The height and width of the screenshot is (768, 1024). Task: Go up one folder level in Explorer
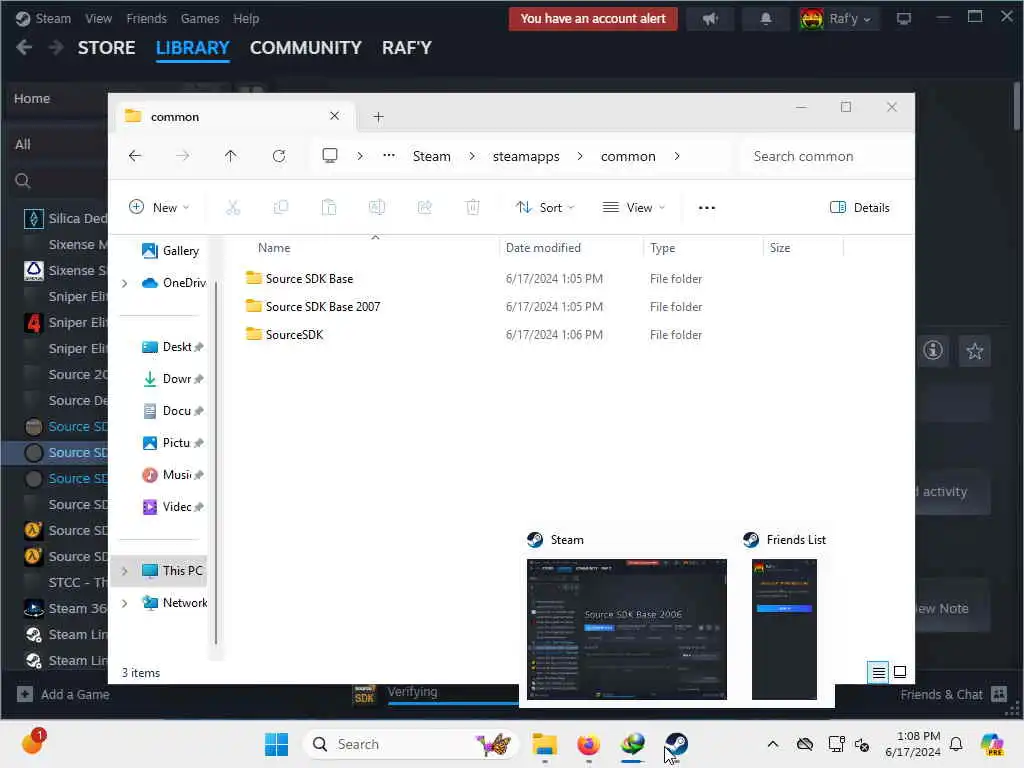[x=231, y=156]
